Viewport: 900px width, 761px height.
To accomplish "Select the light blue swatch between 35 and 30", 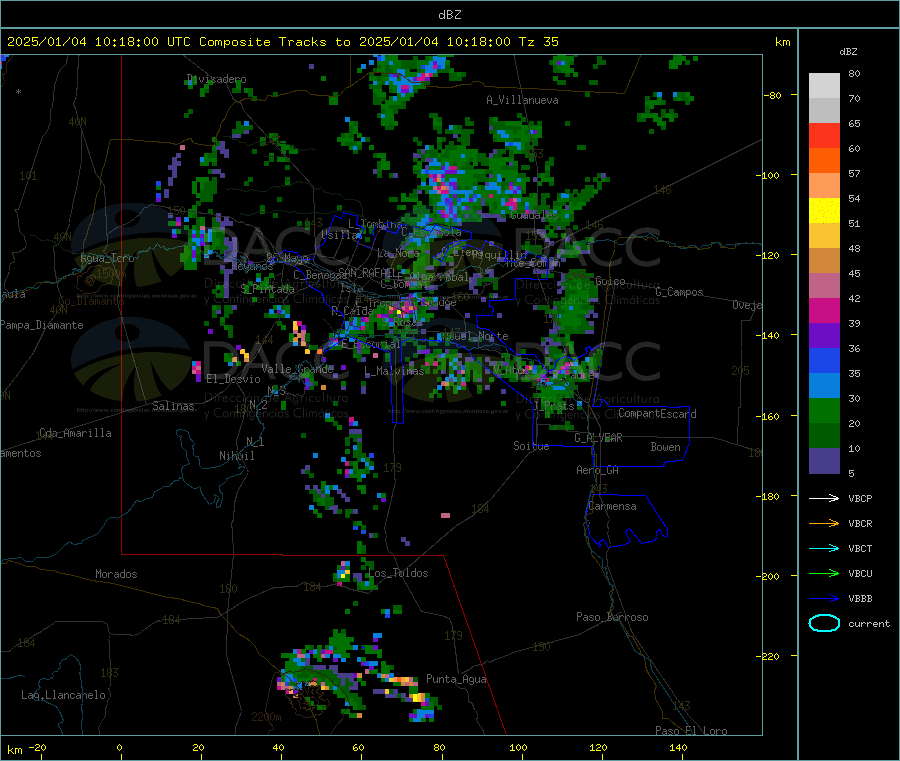I will tap(824, 386).
